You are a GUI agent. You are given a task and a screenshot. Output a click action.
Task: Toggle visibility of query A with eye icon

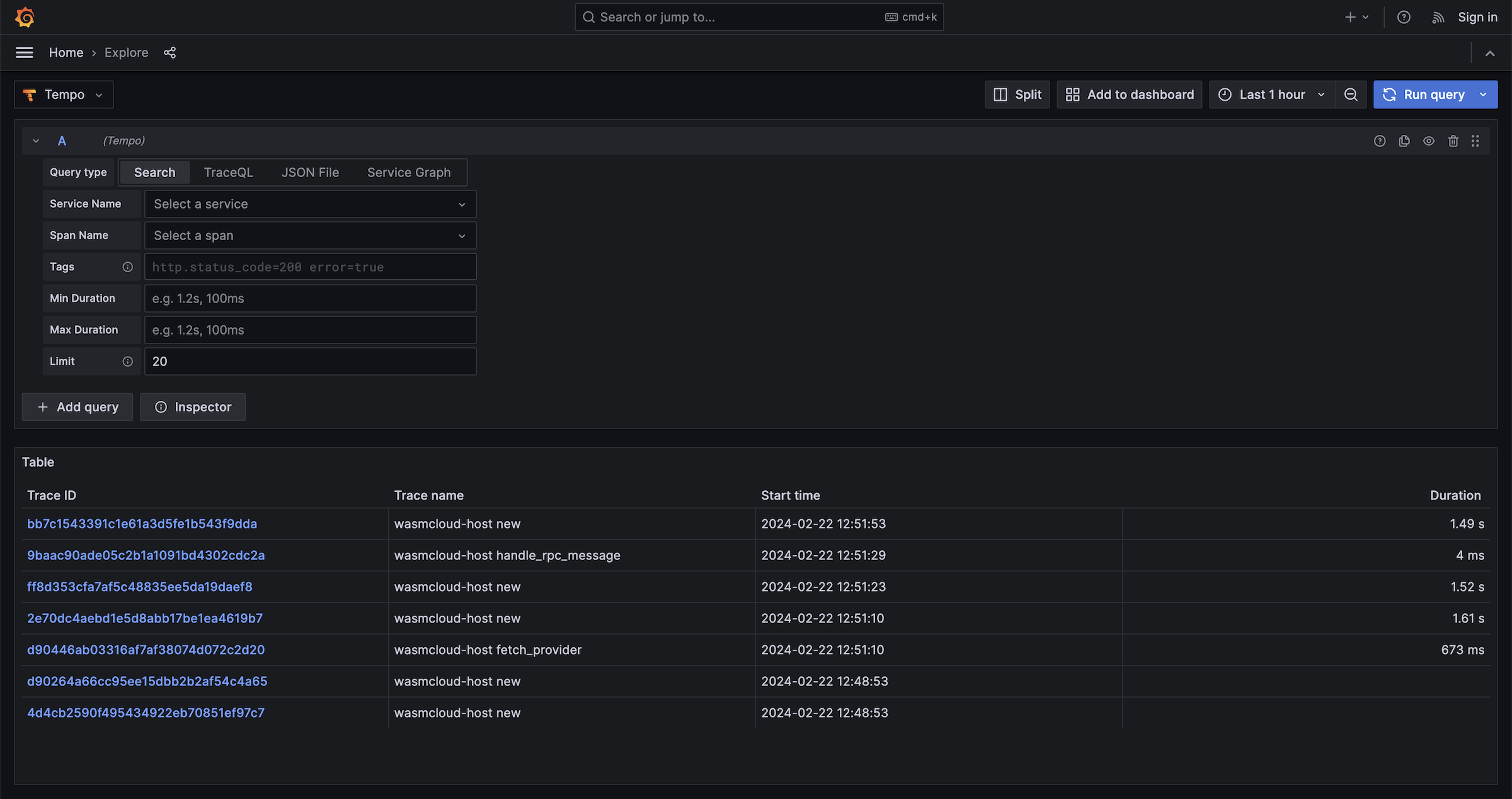(1429, 141)
